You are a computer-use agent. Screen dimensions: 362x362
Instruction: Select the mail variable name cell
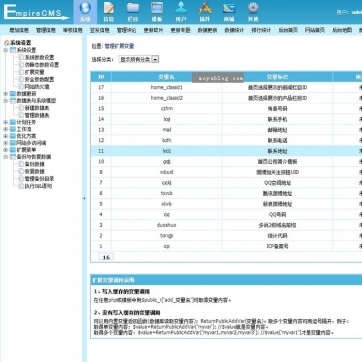[167, 130]
